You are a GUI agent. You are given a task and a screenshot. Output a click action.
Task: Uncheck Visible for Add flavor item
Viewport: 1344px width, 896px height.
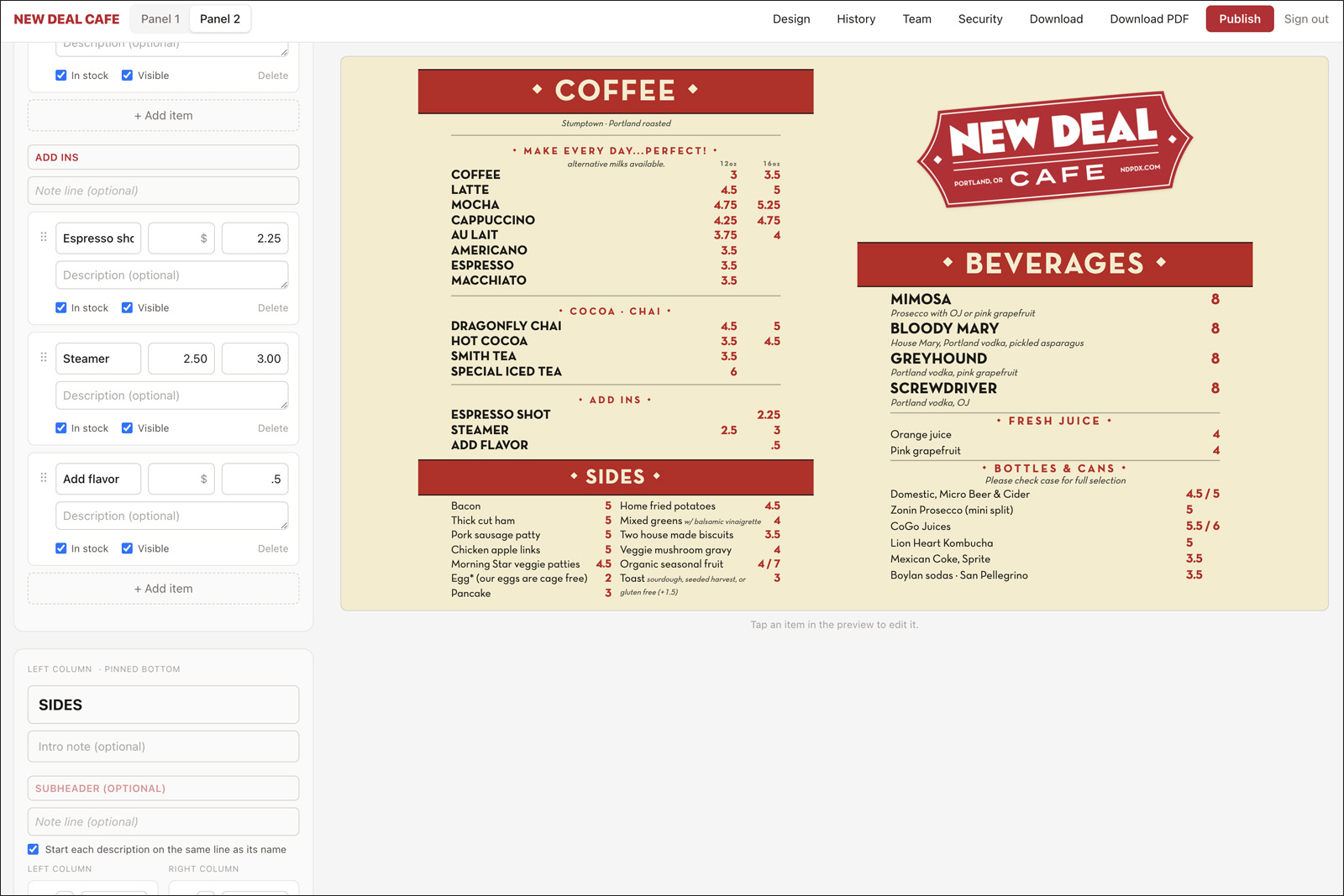(127, 548)
